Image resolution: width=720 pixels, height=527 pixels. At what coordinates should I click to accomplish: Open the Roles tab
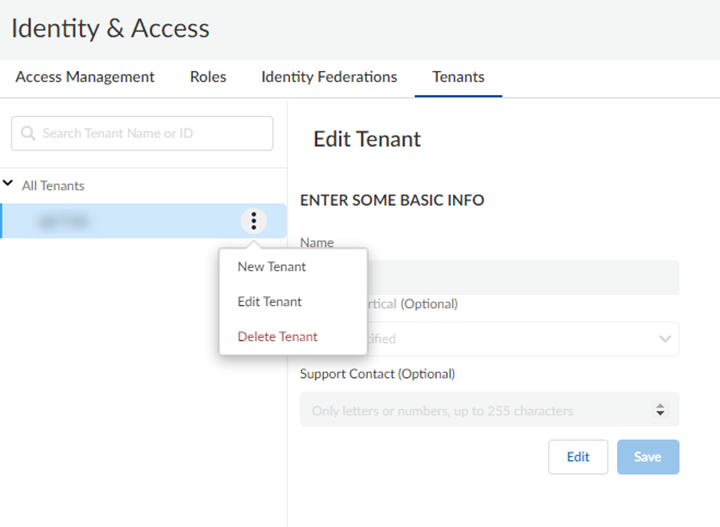[x=208, y=77]
